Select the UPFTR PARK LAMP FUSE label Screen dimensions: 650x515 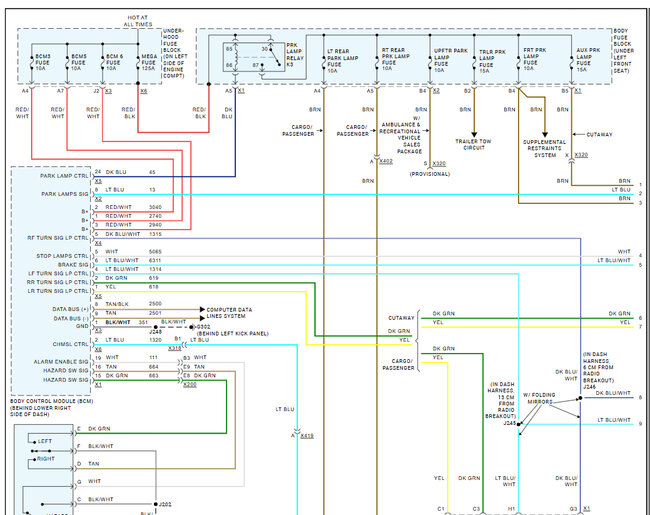(450, 61)
